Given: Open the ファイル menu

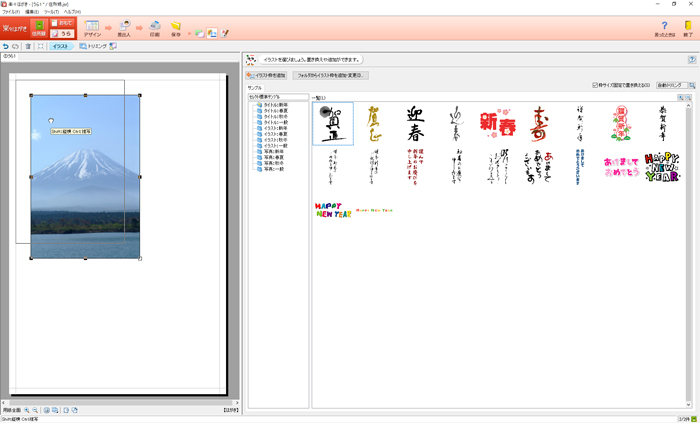Looking at the screenshot, I should pyautogui.click(x=11, y=11).
